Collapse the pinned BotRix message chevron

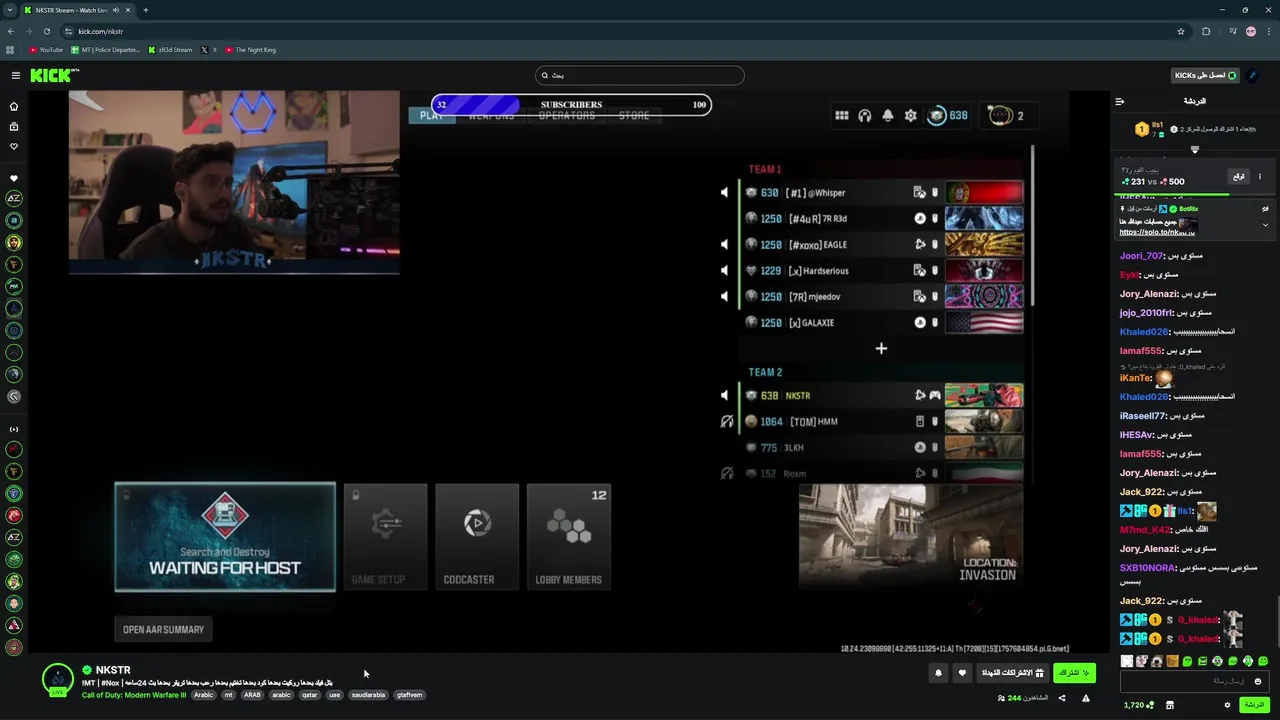(1265, 225)
